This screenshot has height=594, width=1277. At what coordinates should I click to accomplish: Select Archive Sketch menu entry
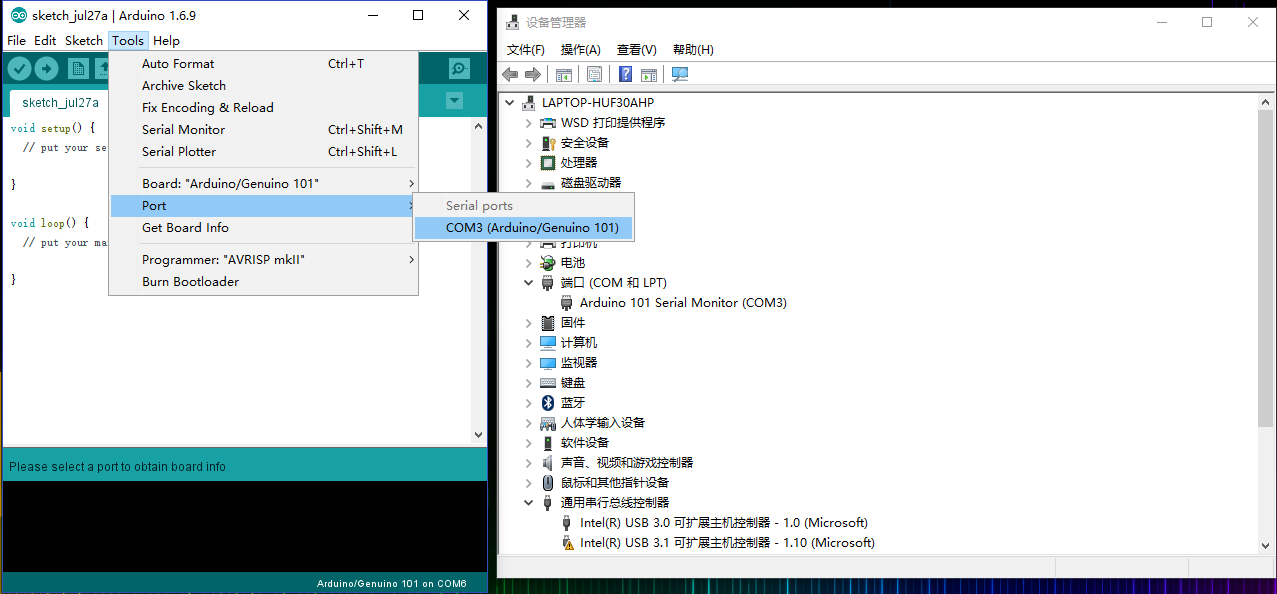click(x=263, y=85)
